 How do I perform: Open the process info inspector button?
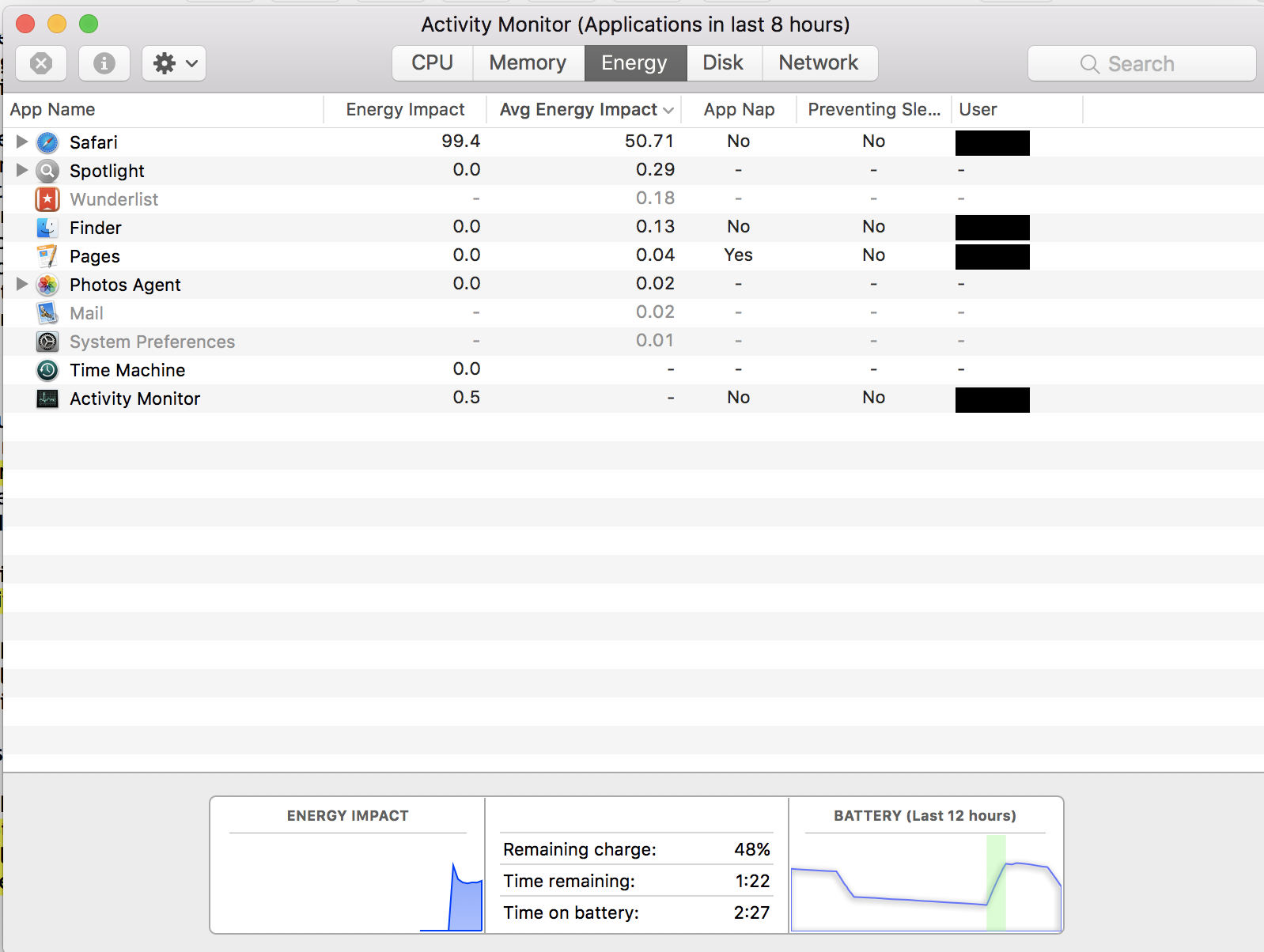(104, 63)
